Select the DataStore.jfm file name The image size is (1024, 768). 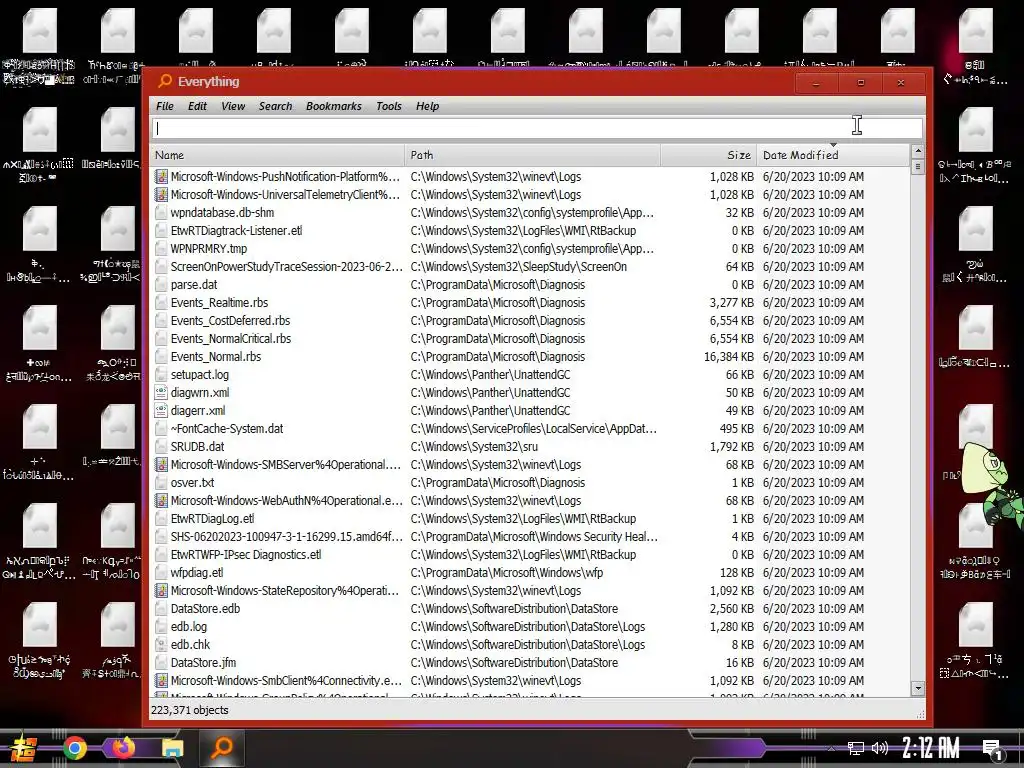point(203,662)
